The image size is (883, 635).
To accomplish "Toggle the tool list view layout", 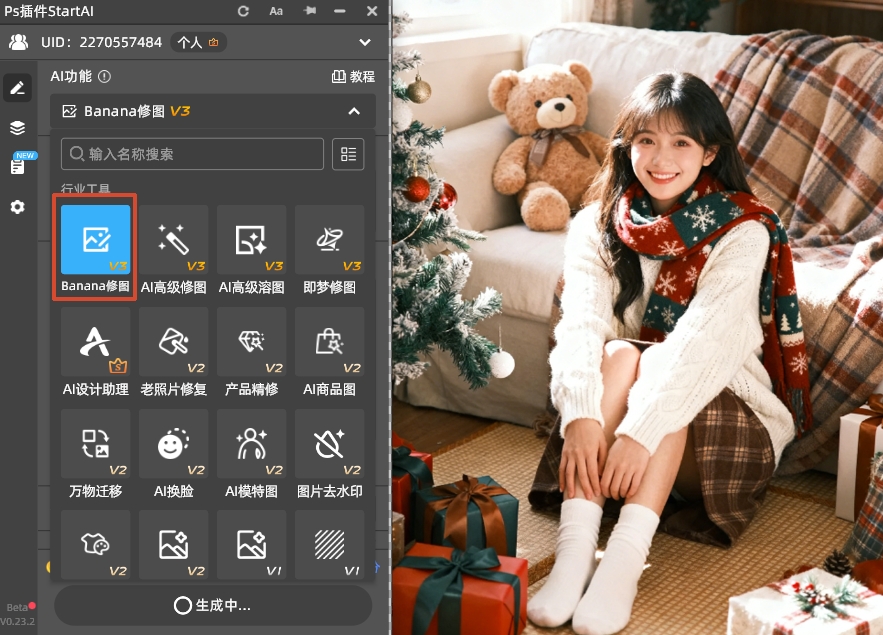I will 348,154.
